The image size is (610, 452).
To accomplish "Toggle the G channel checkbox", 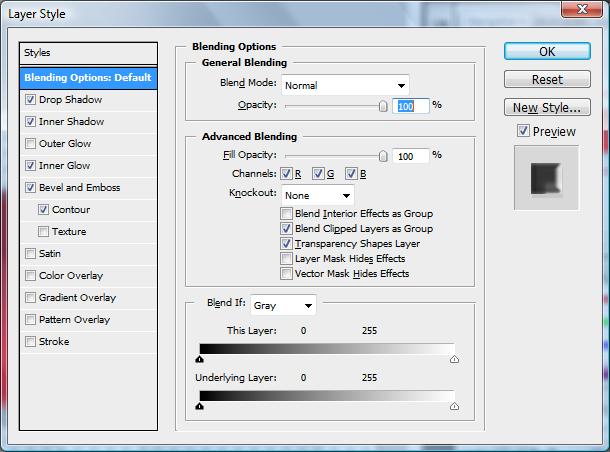I will (x=318, y=173).
